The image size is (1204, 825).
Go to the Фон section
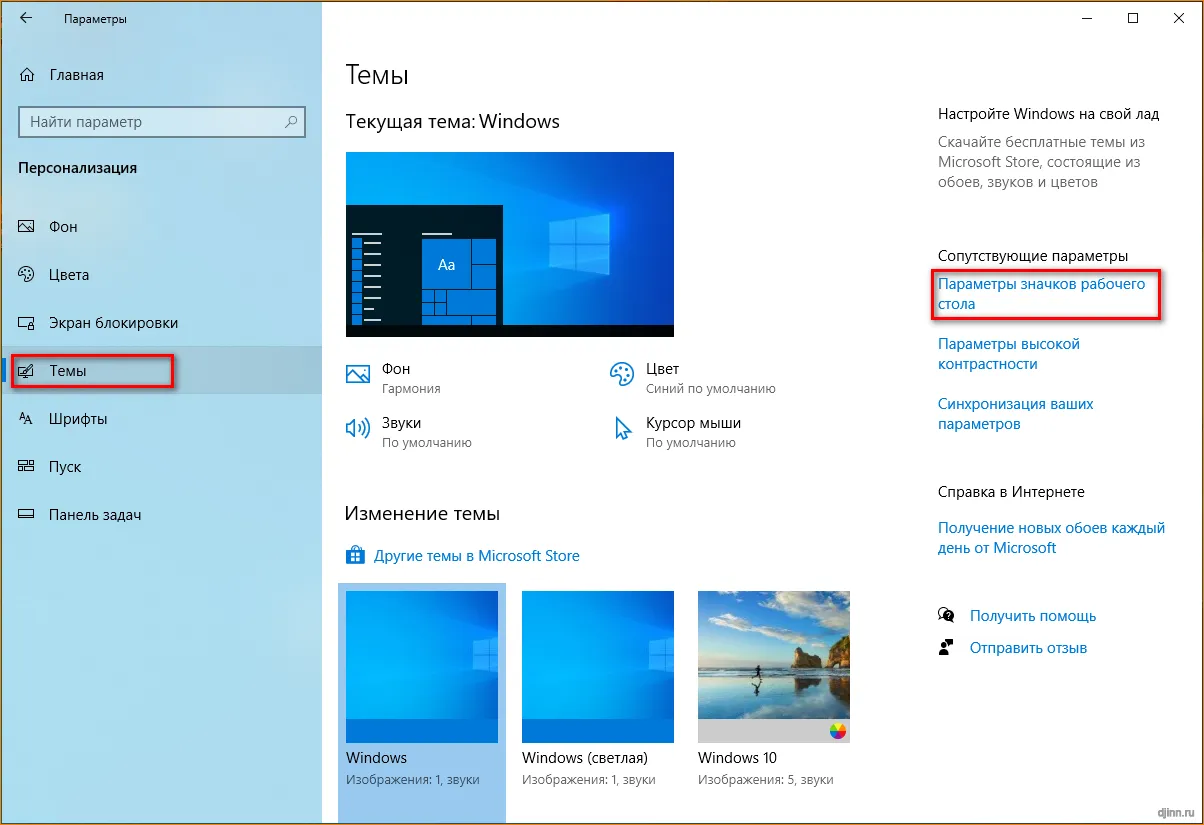[63, 226]
